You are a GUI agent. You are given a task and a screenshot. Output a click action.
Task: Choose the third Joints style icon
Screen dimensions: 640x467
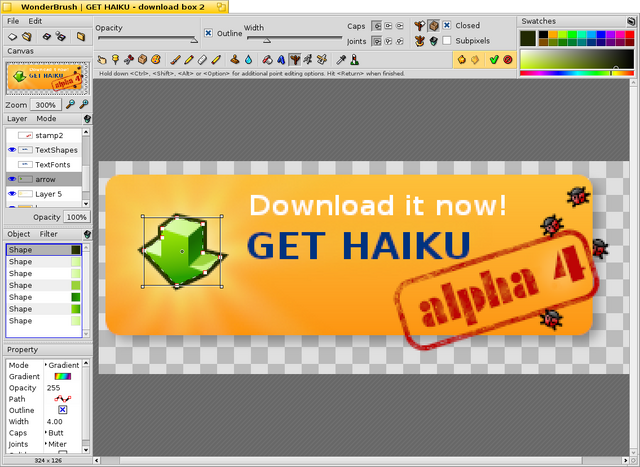pos(400,41)
